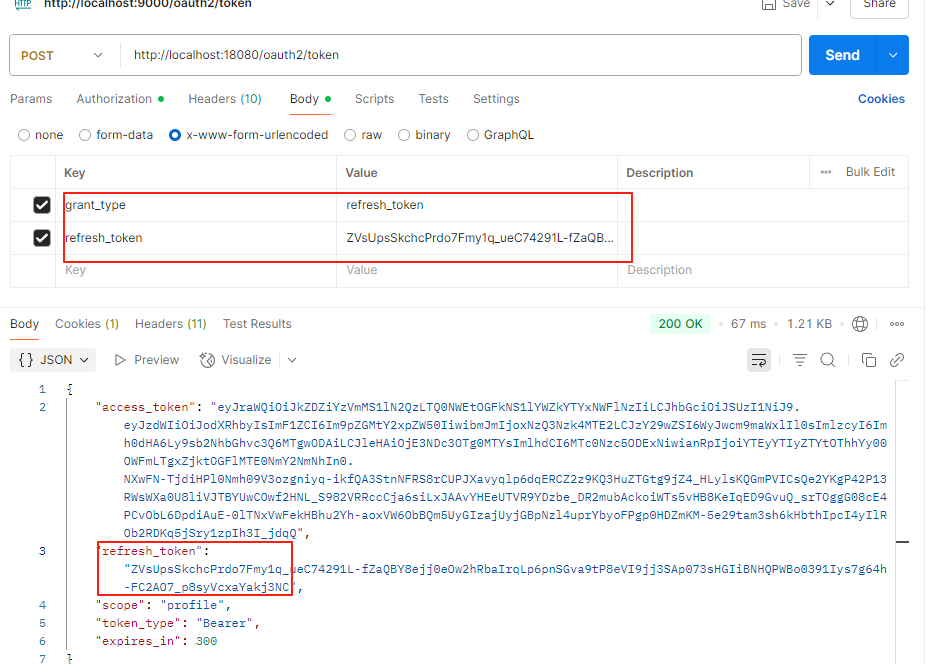Click inside the request URL field

coord(450,55)
